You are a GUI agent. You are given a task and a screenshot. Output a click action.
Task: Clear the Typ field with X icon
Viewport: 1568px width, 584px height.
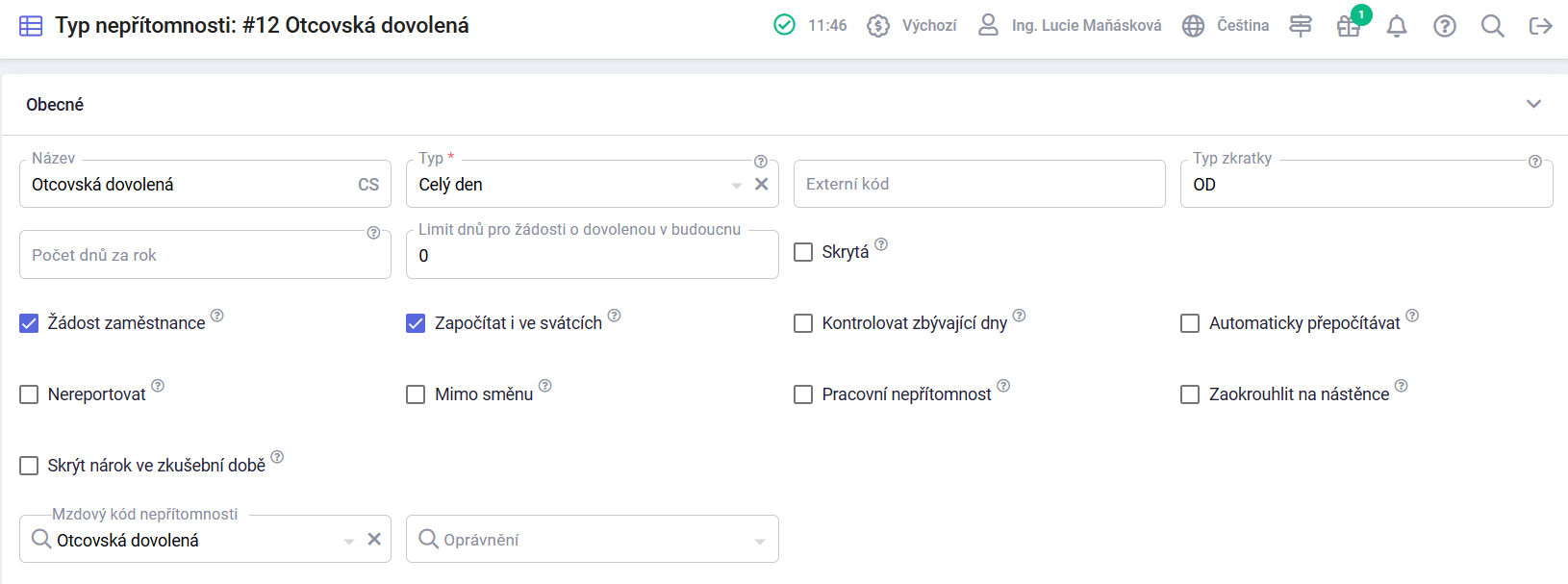[x=762, y=184]
